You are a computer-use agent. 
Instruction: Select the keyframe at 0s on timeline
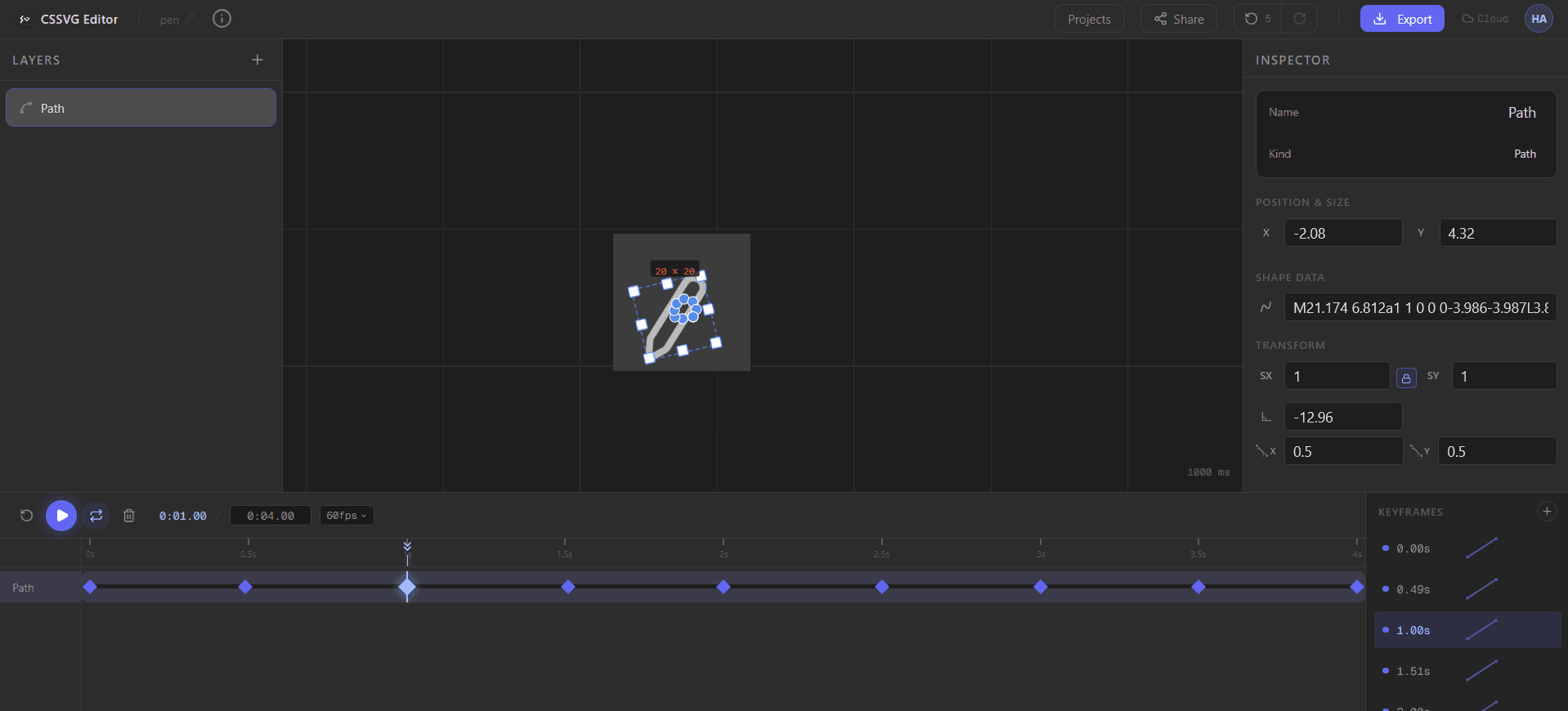click(x=90, y=587)
